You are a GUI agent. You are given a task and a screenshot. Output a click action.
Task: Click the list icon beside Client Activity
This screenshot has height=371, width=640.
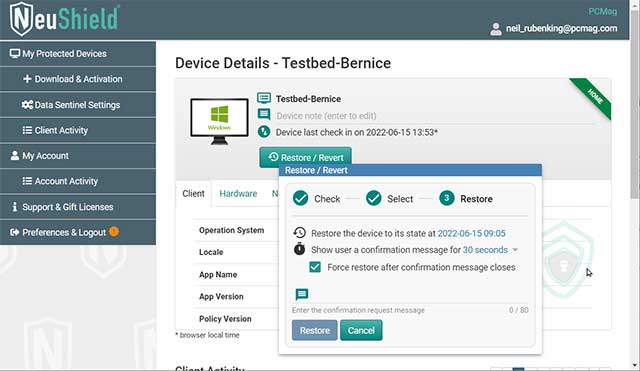[27, 130]
